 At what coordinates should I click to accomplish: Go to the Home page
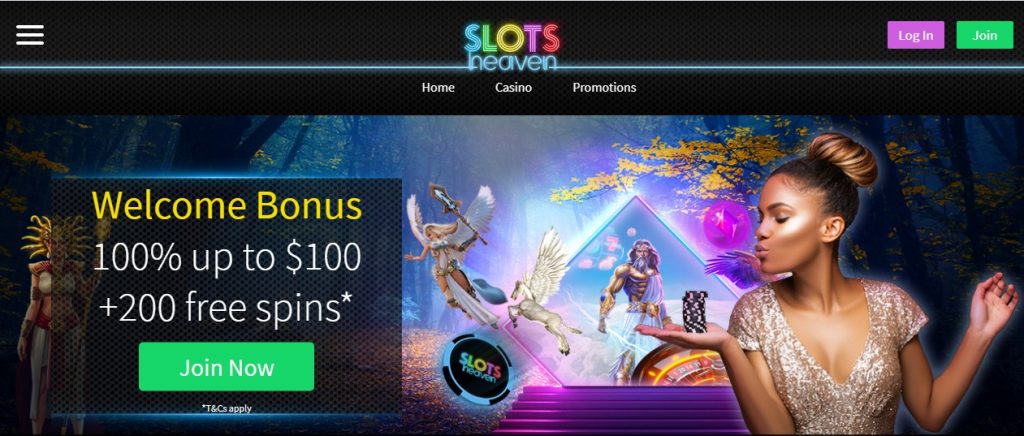(438, 87)
